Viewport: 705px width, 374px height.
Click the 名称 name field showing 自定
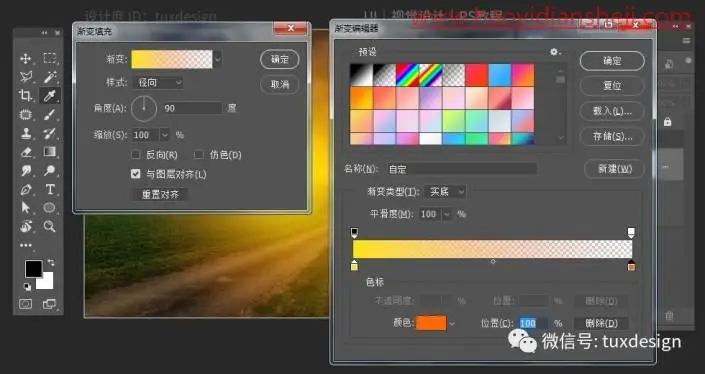tap(461, 169)
